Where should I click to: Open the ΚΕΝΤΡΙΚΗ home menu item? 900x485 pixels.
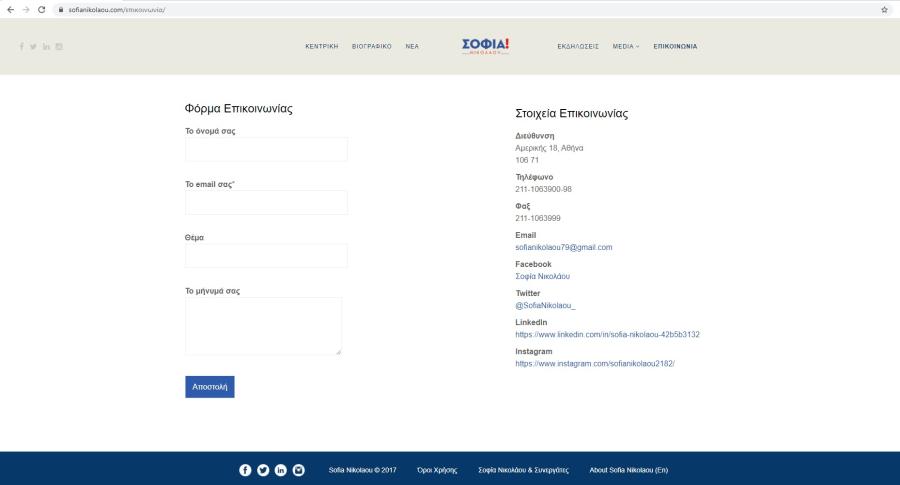pos(321,46)
